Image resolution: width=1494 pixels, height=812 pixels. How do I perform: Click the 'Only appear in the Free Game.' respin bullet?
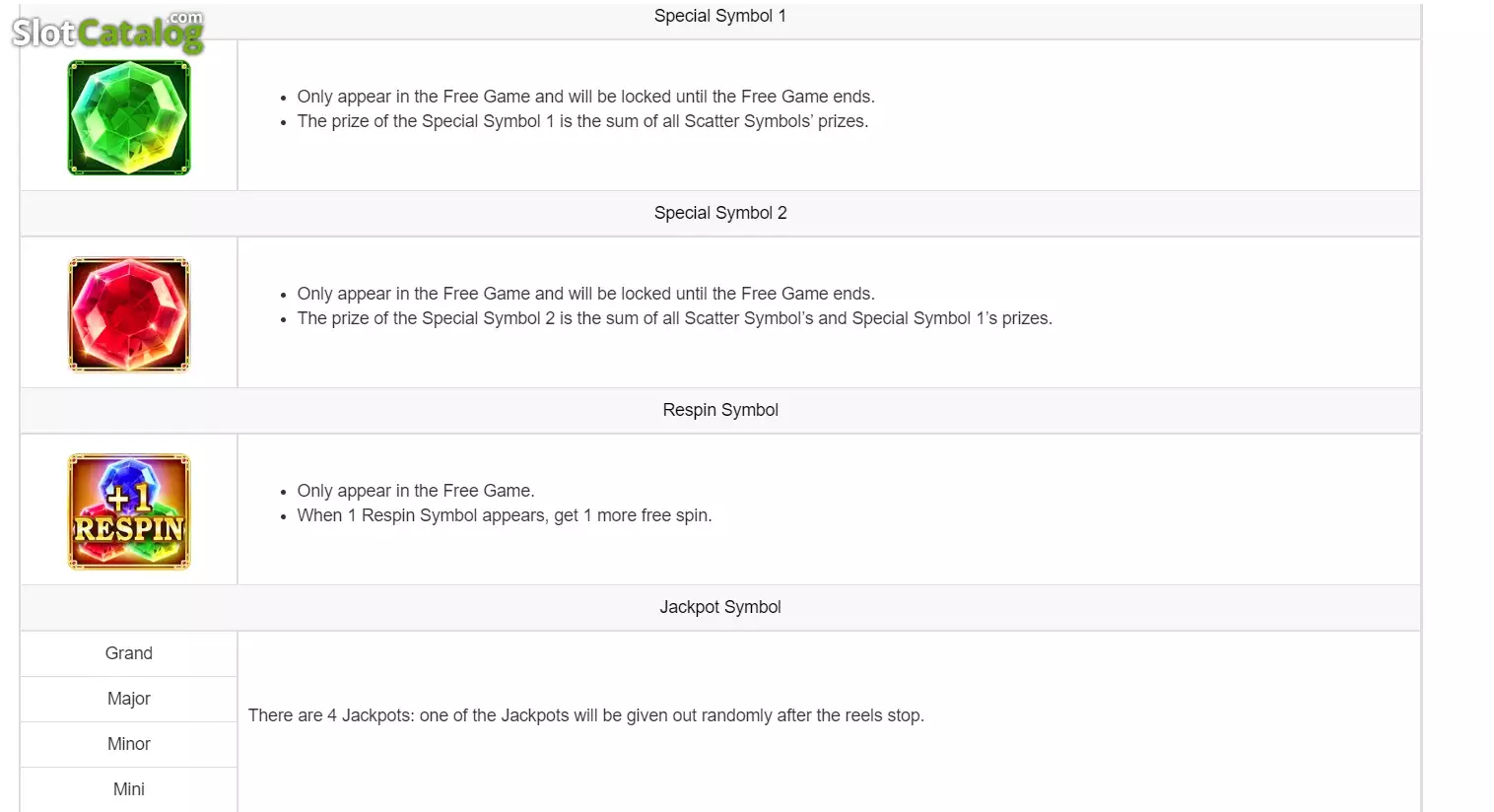point(416,491)
